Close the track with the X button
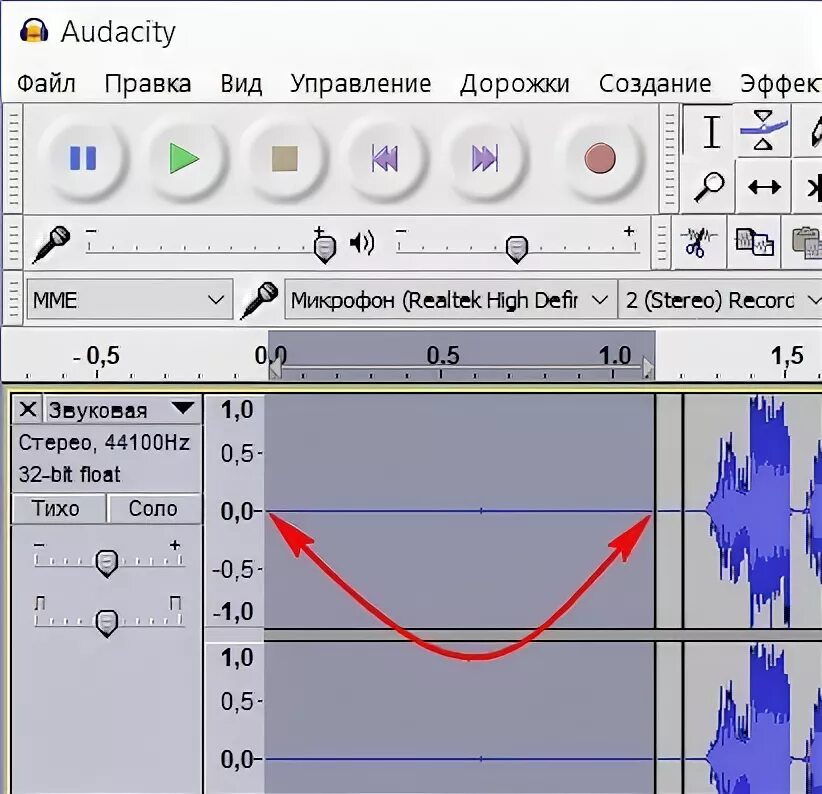The width and height of the screenshot is (822, 794). [x=28, y=409]
